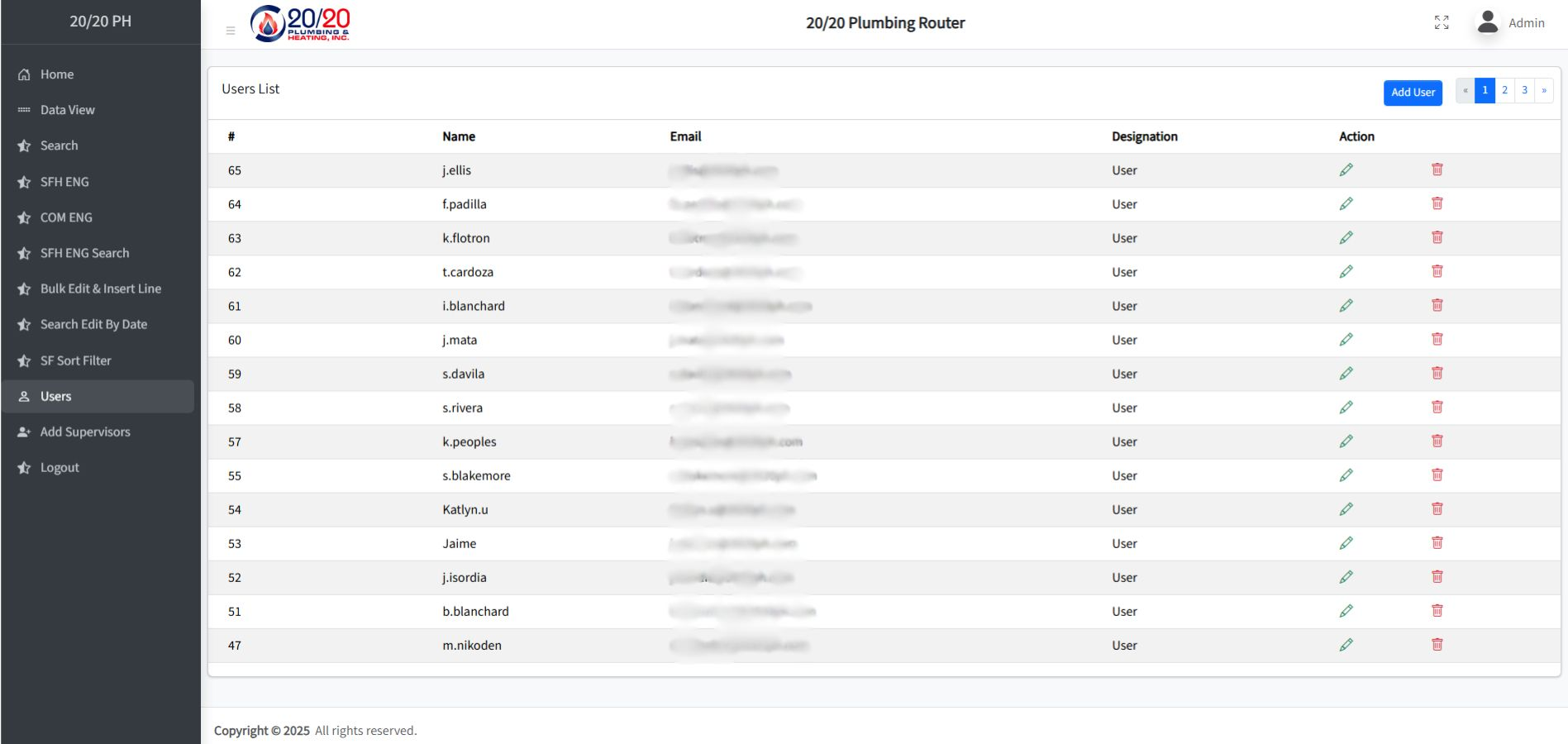Viewport: 1568px width, 744px height.
Task: Click the 20/20 Plumbing & Heating logo
Action: click(300, 23)
